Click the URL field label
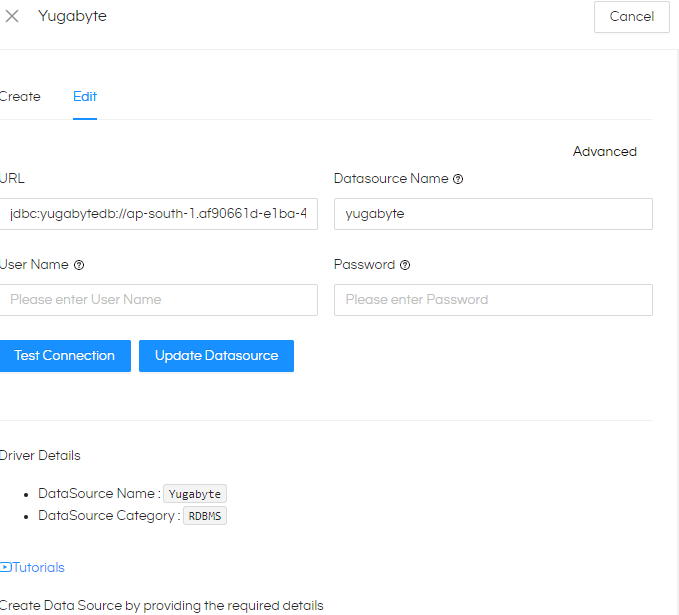This screenshot has width=679, height=615. (12, 178)
